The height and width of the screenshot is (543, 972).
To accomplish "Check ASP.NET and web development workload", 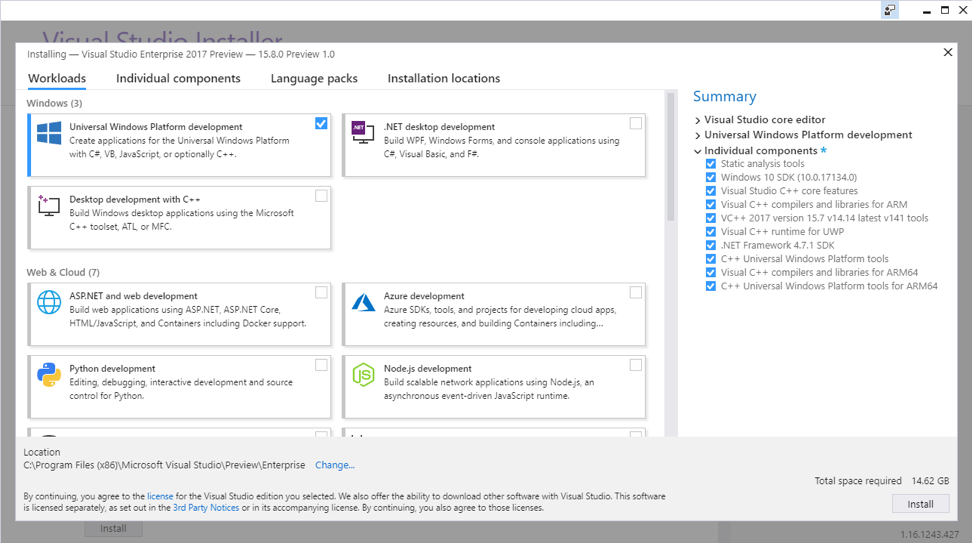I will (x=321, y=293).
